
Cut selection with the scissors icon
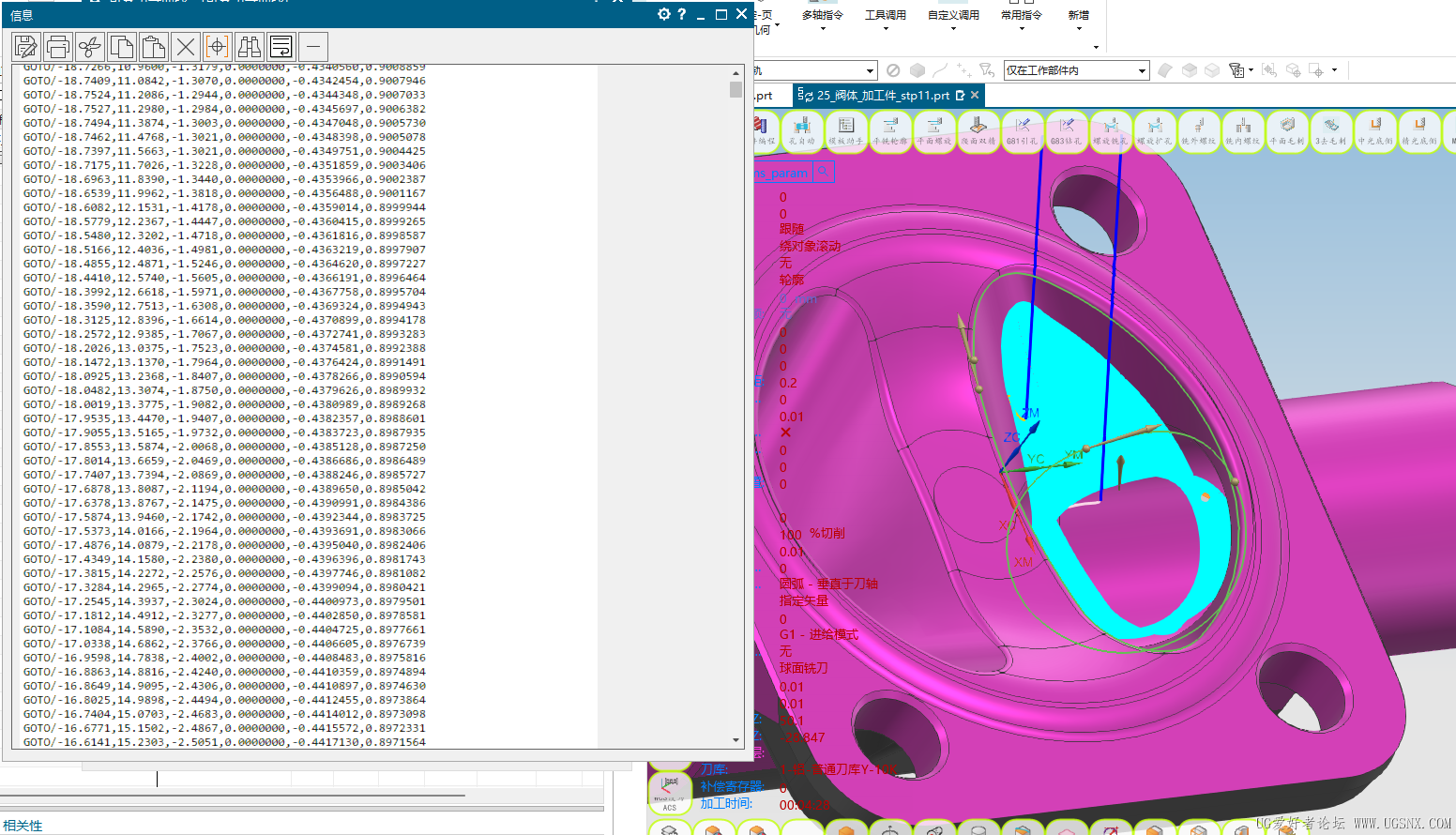[x=90, y=46]
